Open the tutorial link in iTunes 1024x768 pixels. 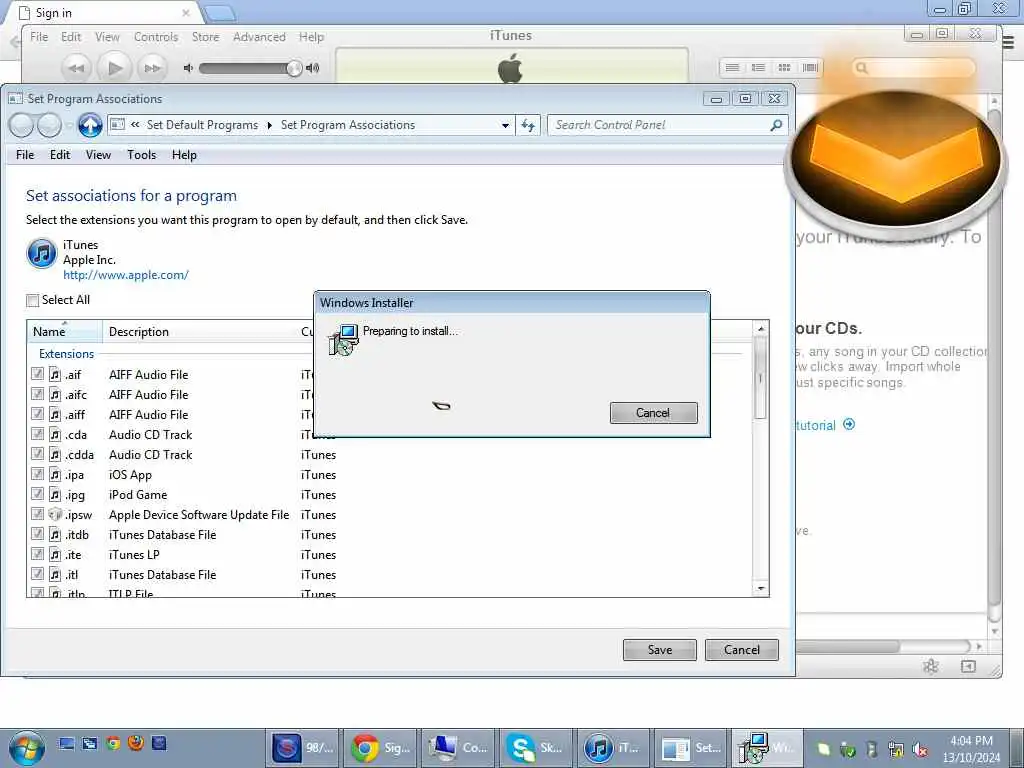click(x=825, y=425)
